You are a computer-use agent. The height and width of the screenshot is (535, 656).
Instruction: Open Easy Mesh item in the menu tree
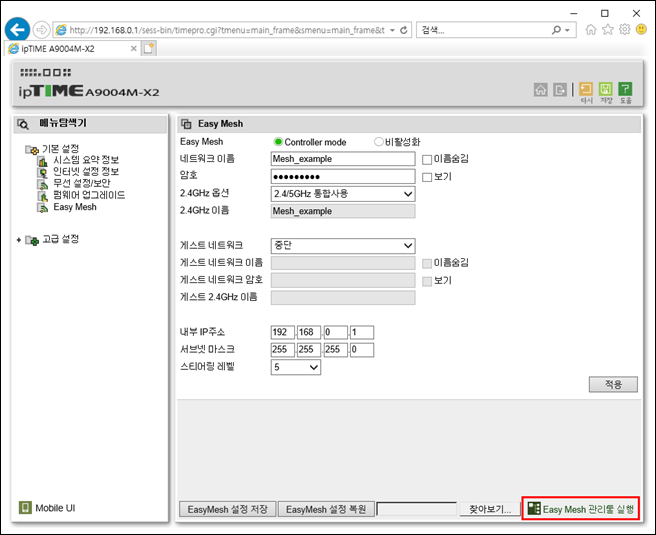coord(75,207)
